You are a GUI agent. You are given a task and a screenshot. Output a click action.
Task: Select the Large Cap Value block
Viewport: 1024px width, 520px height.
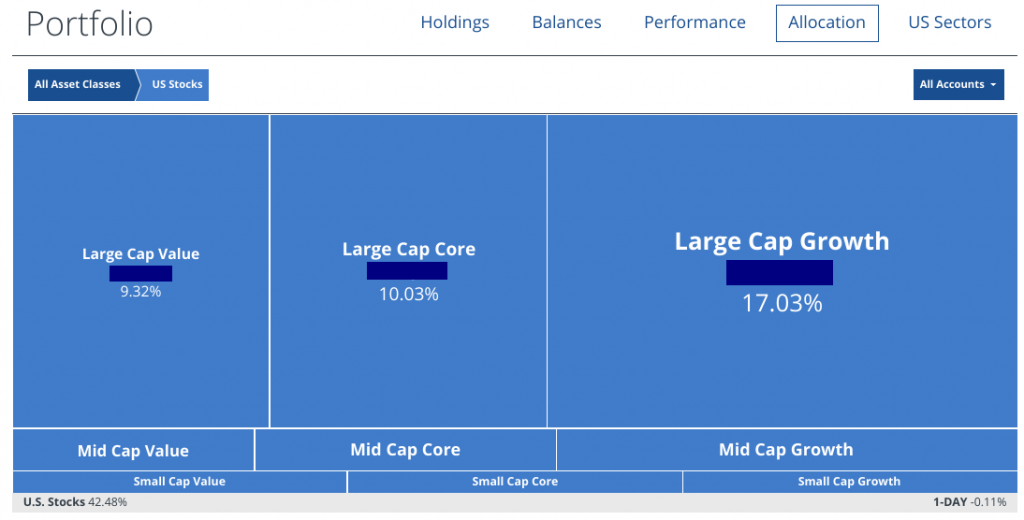click(140, 271)
